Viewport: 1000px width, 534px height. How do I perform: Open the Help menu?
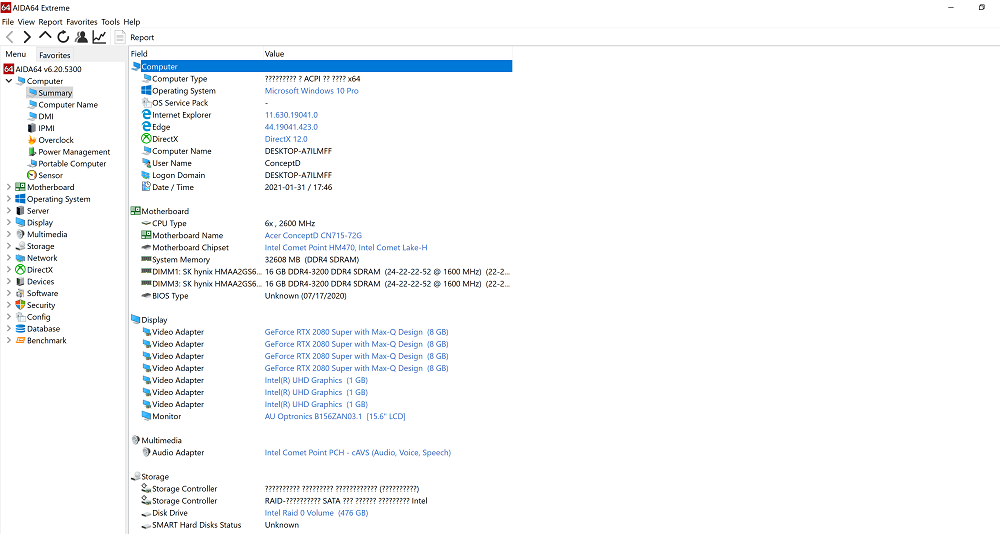(132, 22)
